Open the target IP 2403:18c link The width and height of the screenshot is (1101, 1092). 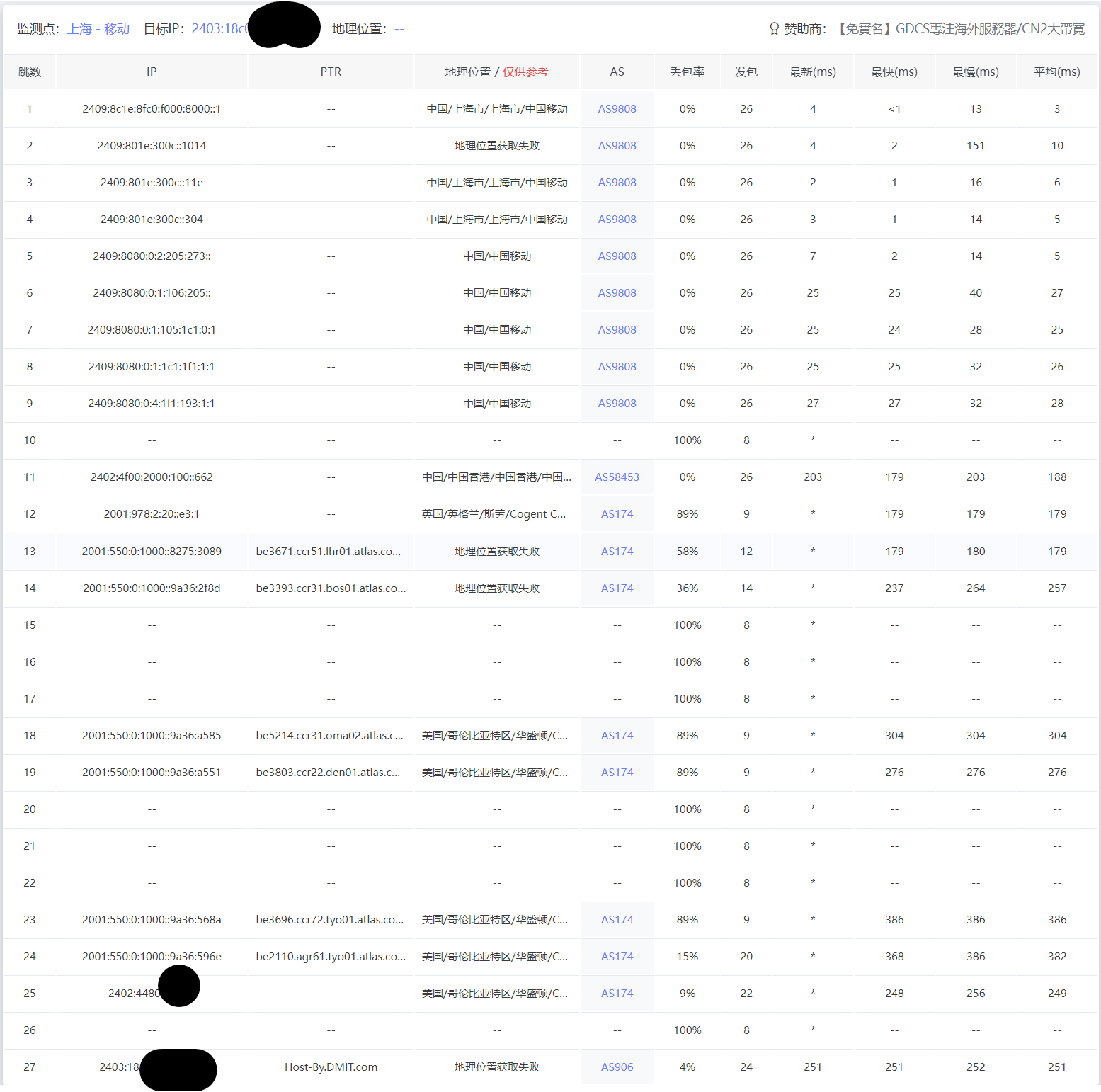tap(220, 29)
